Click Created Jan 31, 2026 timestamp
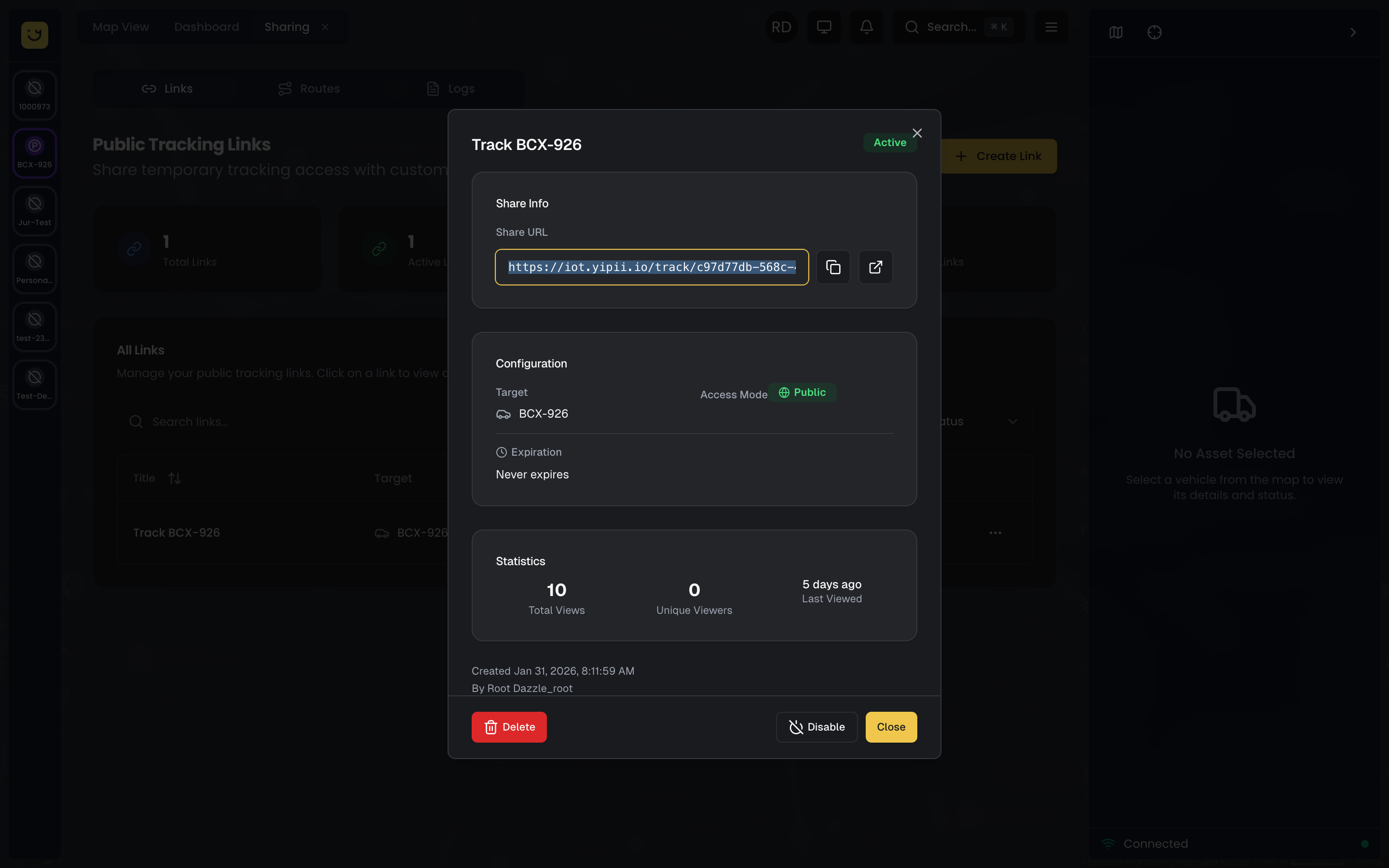Screen dimensions: 1389x868 (553, 671)
